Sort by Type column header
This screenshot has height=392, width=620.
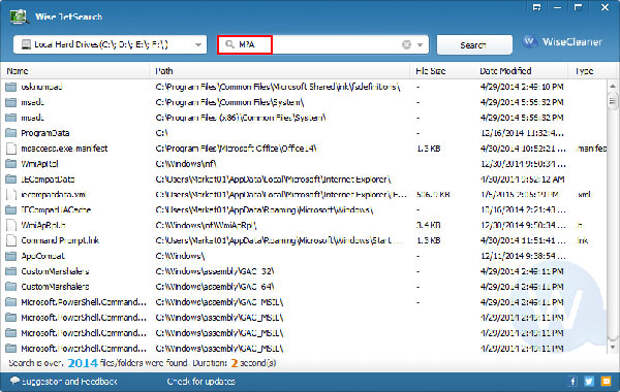pyautogui.click(x=584, y=71)
